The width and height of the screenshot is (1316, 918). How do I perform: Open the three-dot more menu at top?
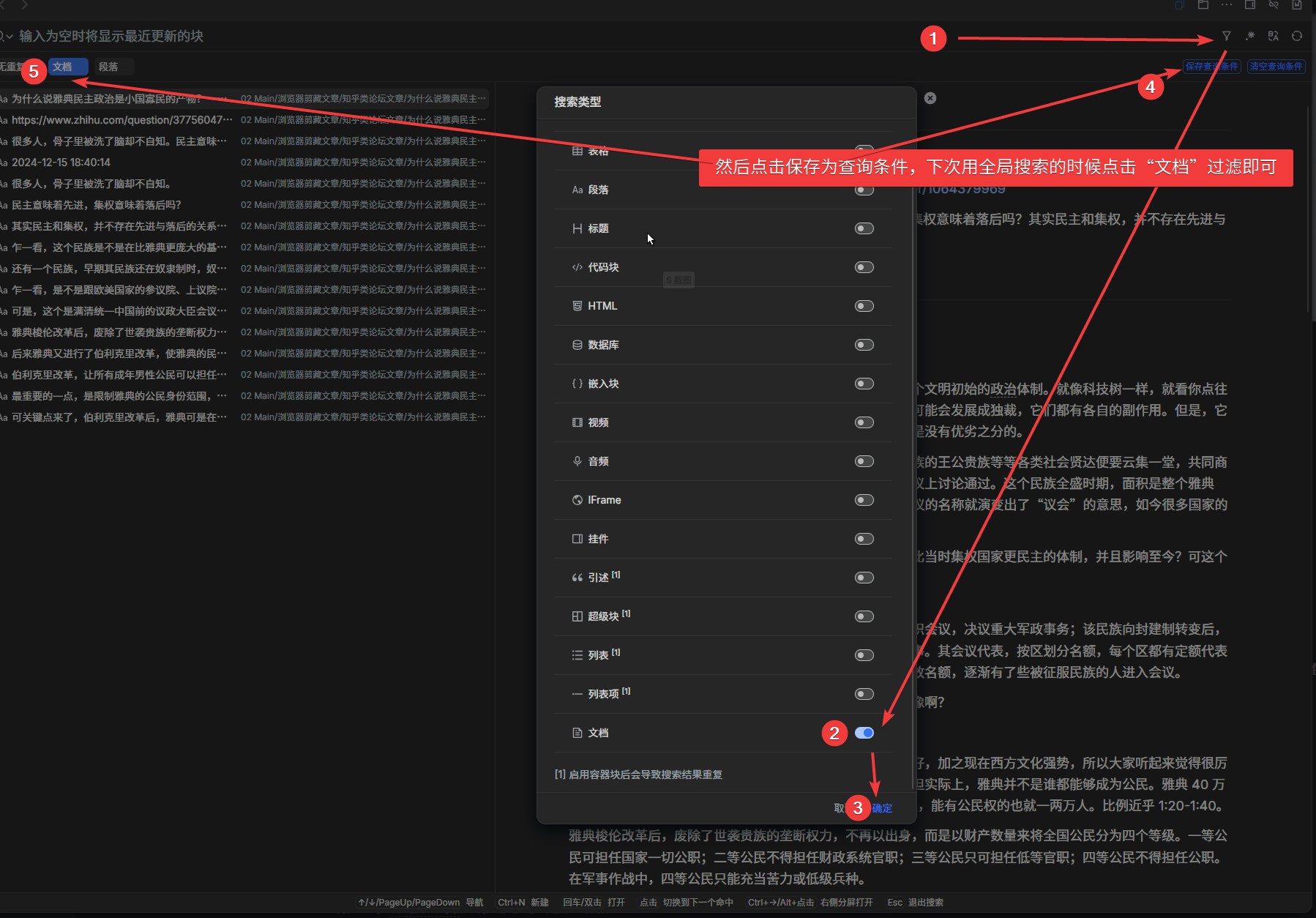pos(1227,5)
